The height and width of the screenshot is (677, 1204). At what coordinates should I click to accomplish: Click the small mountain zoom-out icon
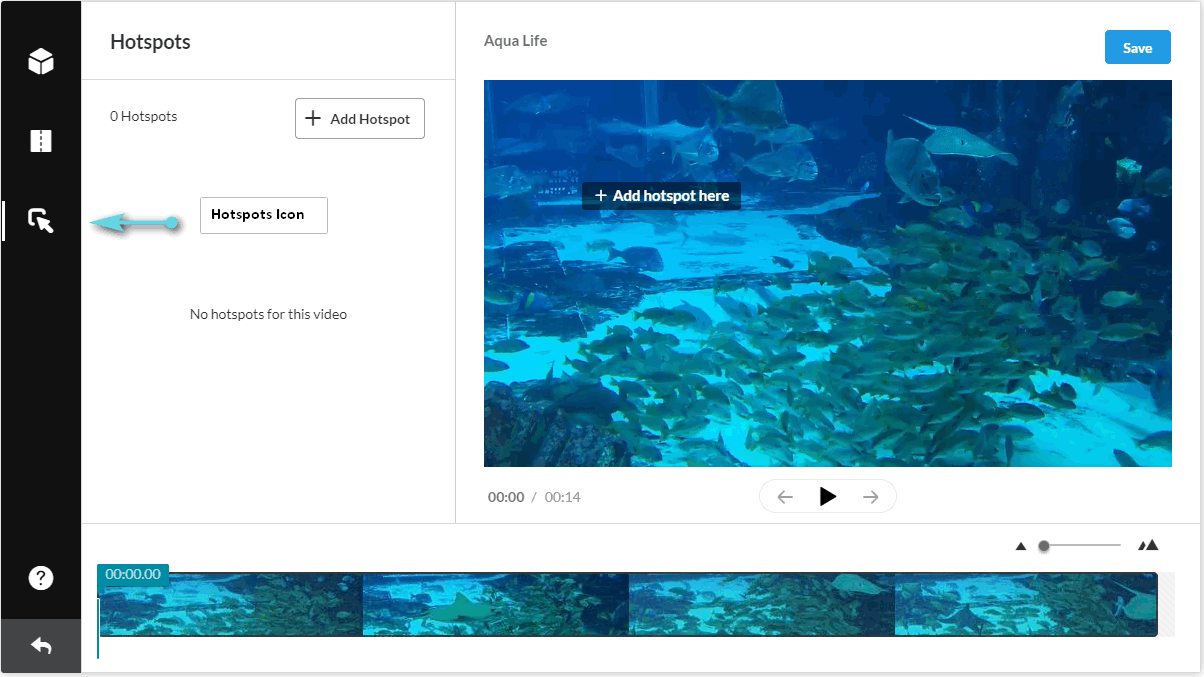(x=1021, y=546)
